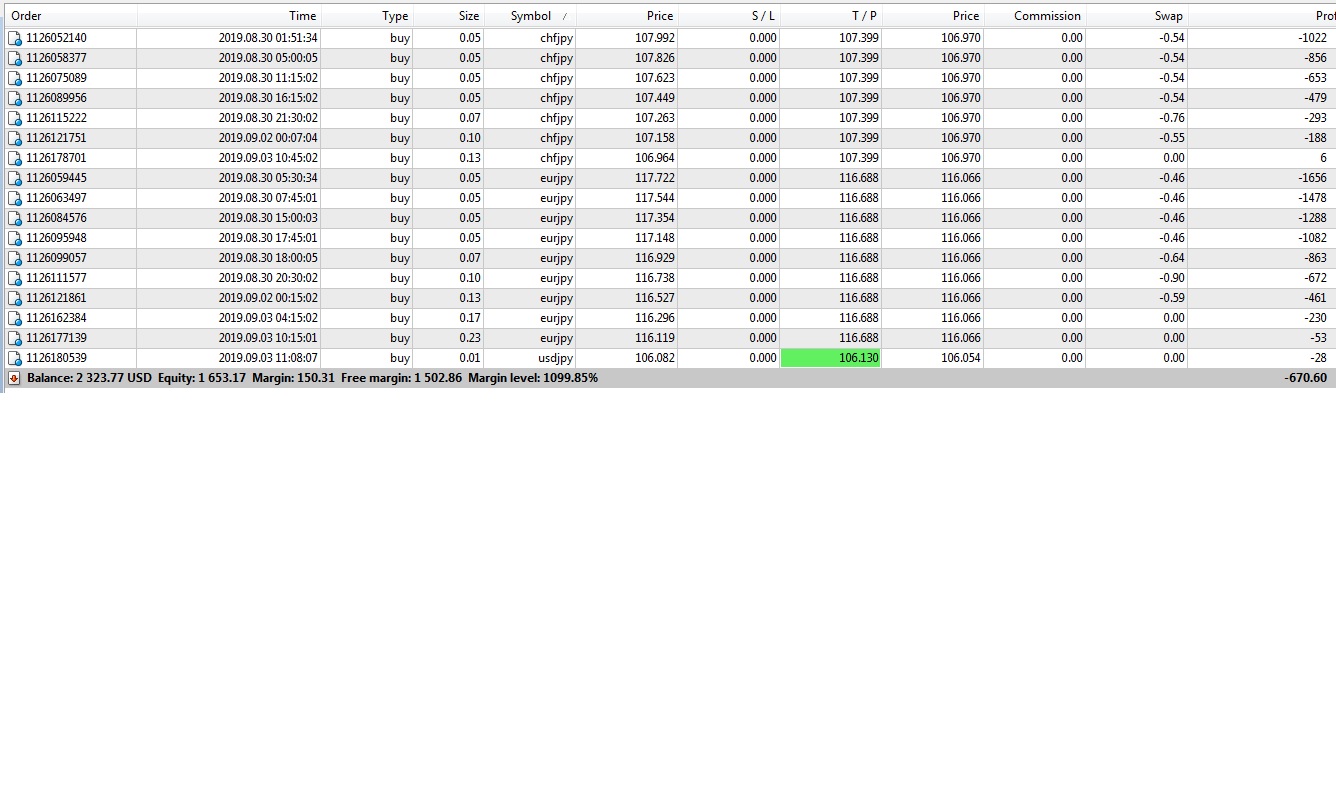The height and width of the screenshot is (804, 1336).
Task: Click the icon of order 1126115222
Action: coord(15,118)
